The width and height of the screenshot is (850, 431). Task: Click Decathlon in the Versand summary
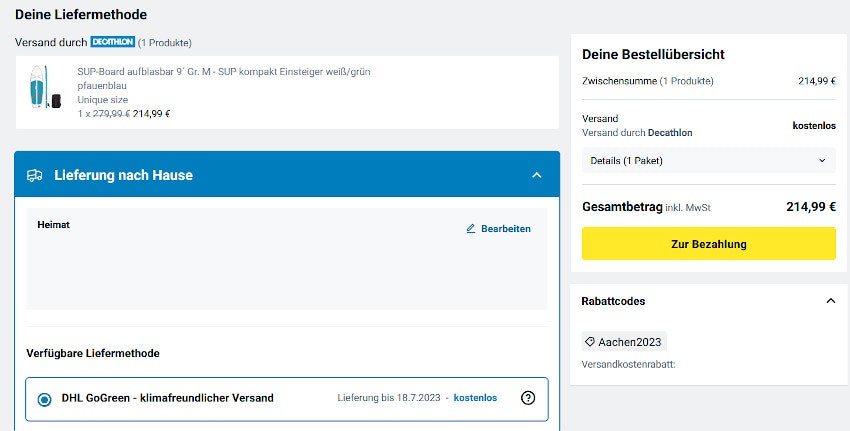(x=670, y=132)
